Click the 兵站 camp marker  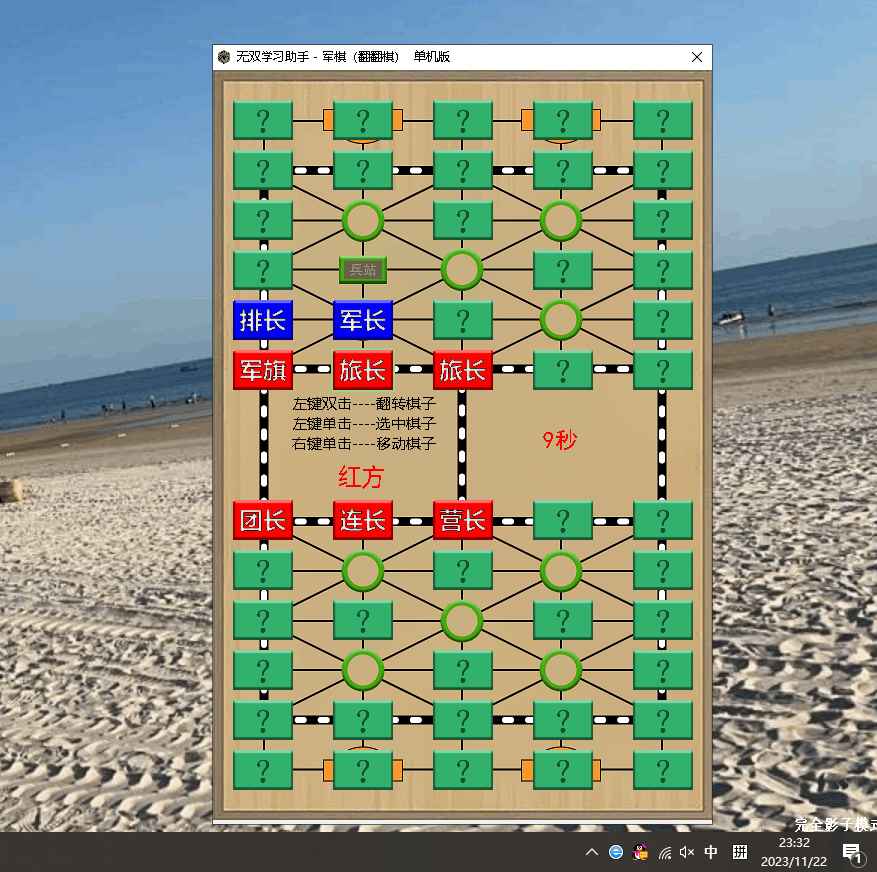362,270
